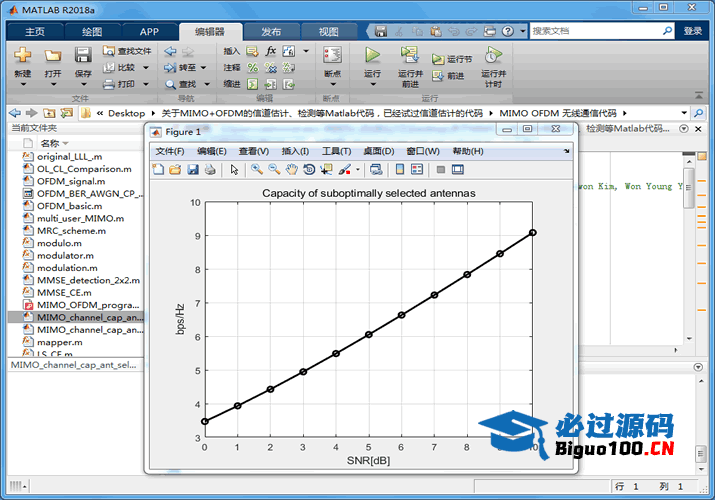Image resolution: width=715 pixels, height=500 pixels.
Task: Open Brush tool color dropdown in Figure 1
Action: coord(358,170)
